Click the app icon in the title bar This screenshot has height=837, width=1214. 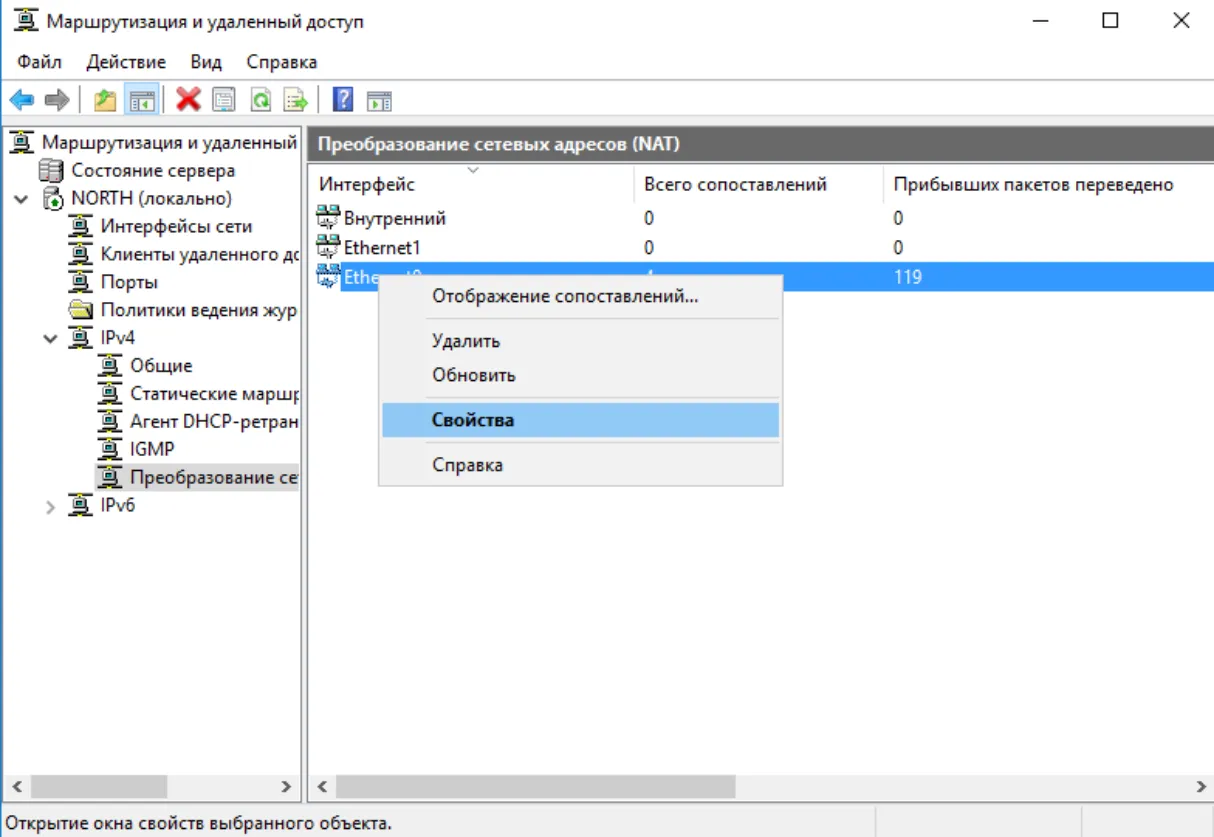point(26,21)
